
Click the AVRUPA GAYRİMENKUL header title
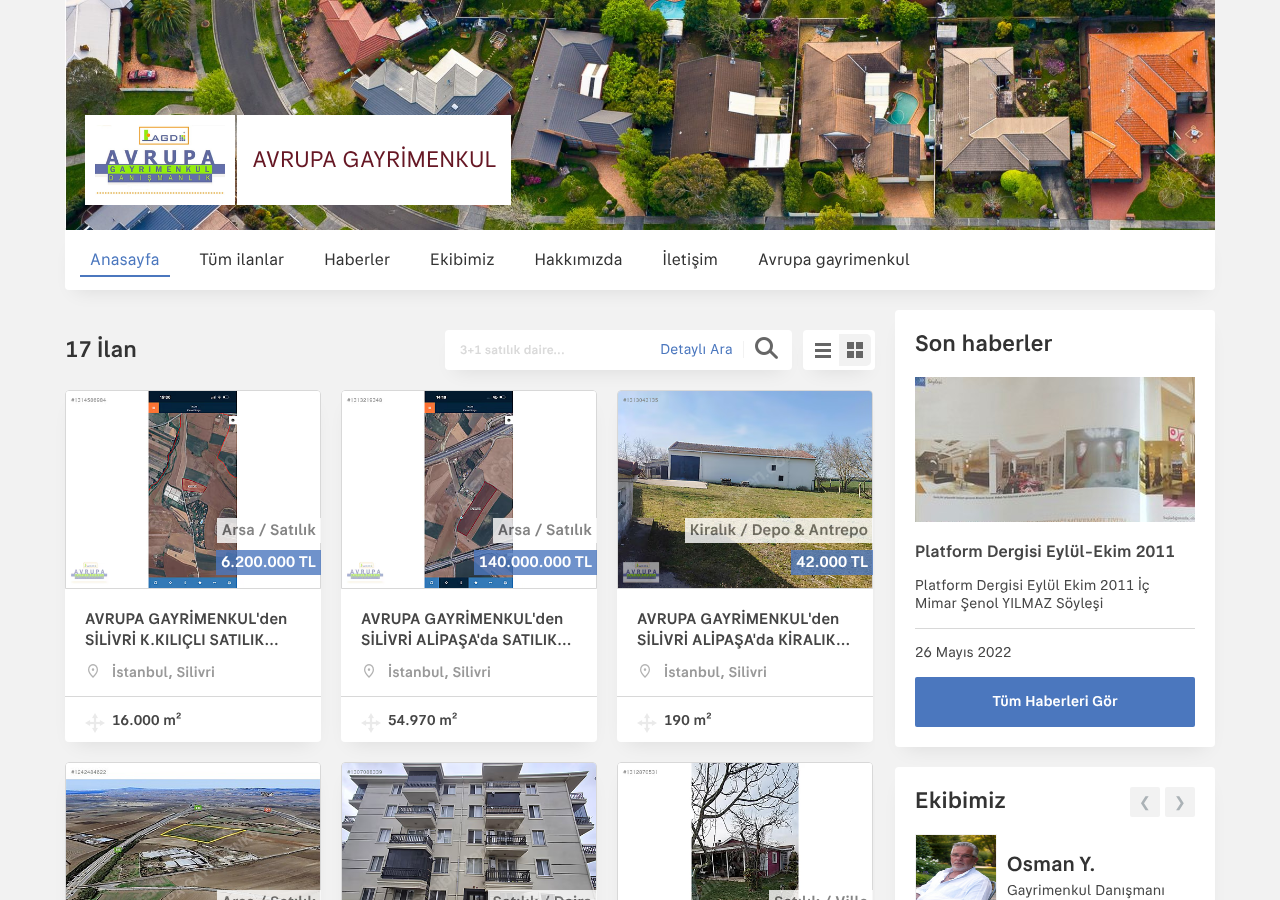click(374, 160)
